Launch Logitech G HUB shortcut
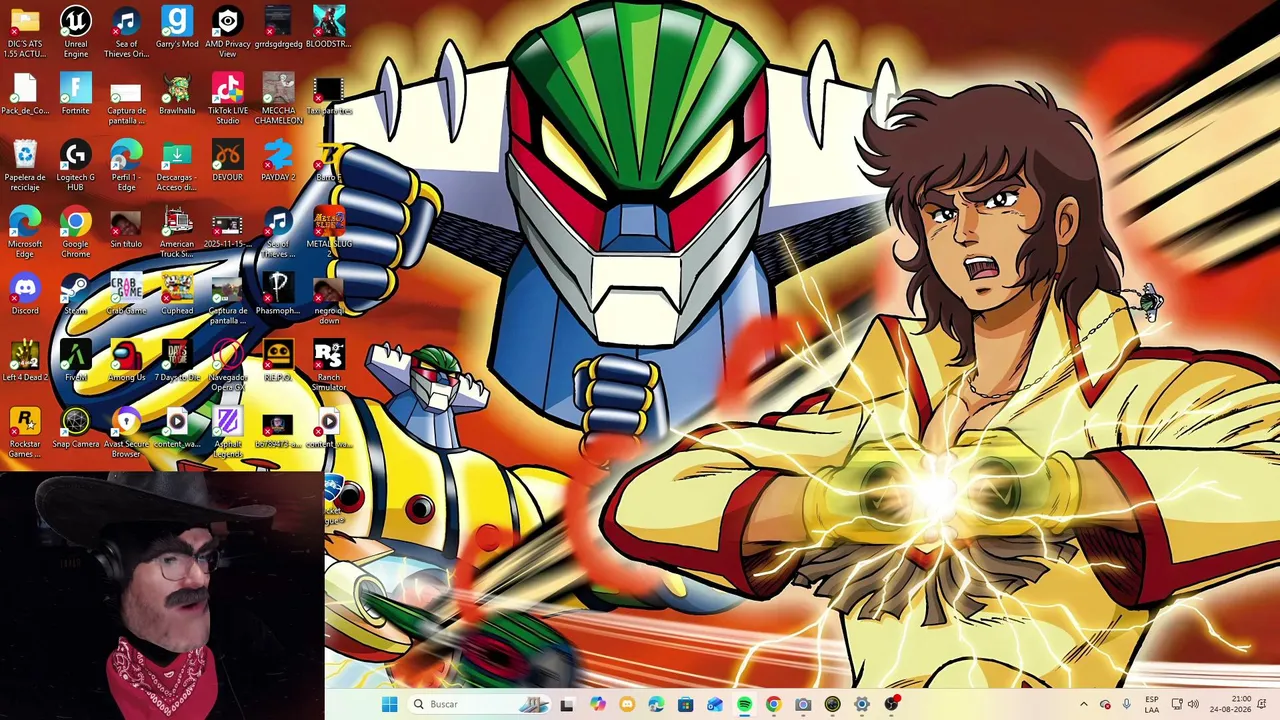 click(x=75, y=165)
